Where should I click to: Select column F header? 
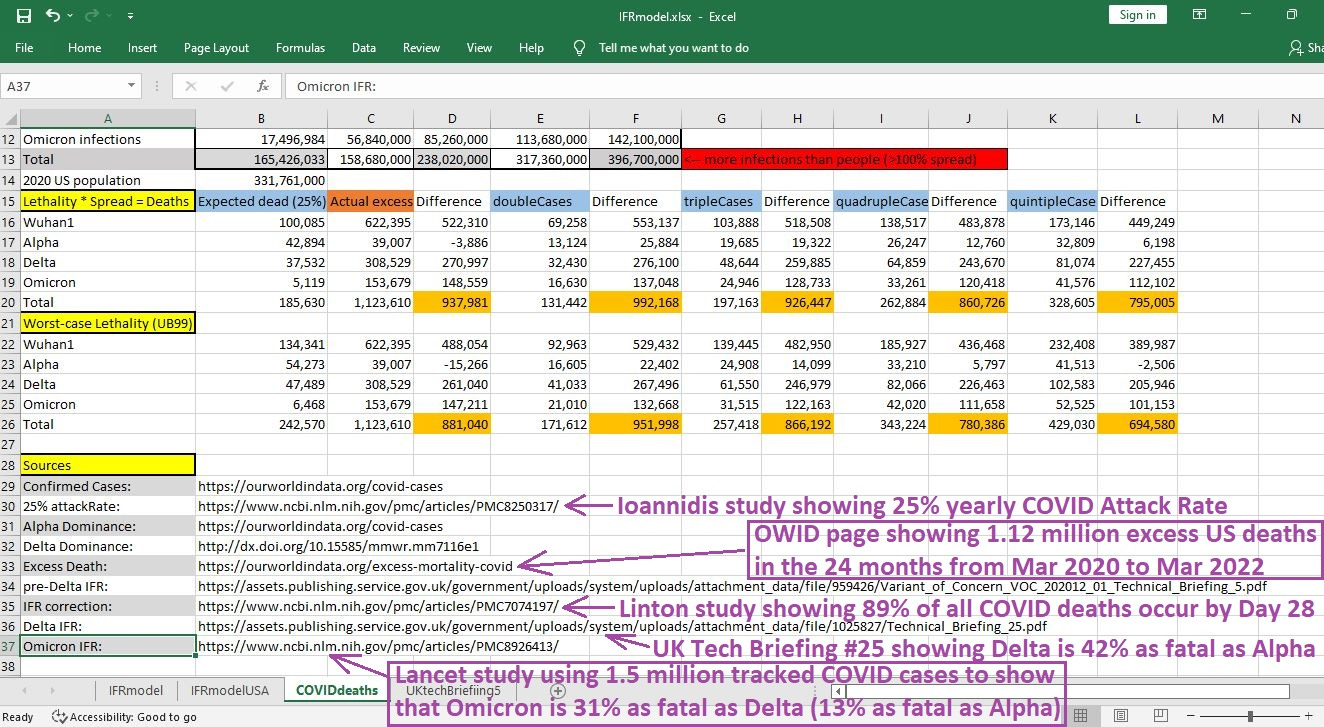point(636,119)
